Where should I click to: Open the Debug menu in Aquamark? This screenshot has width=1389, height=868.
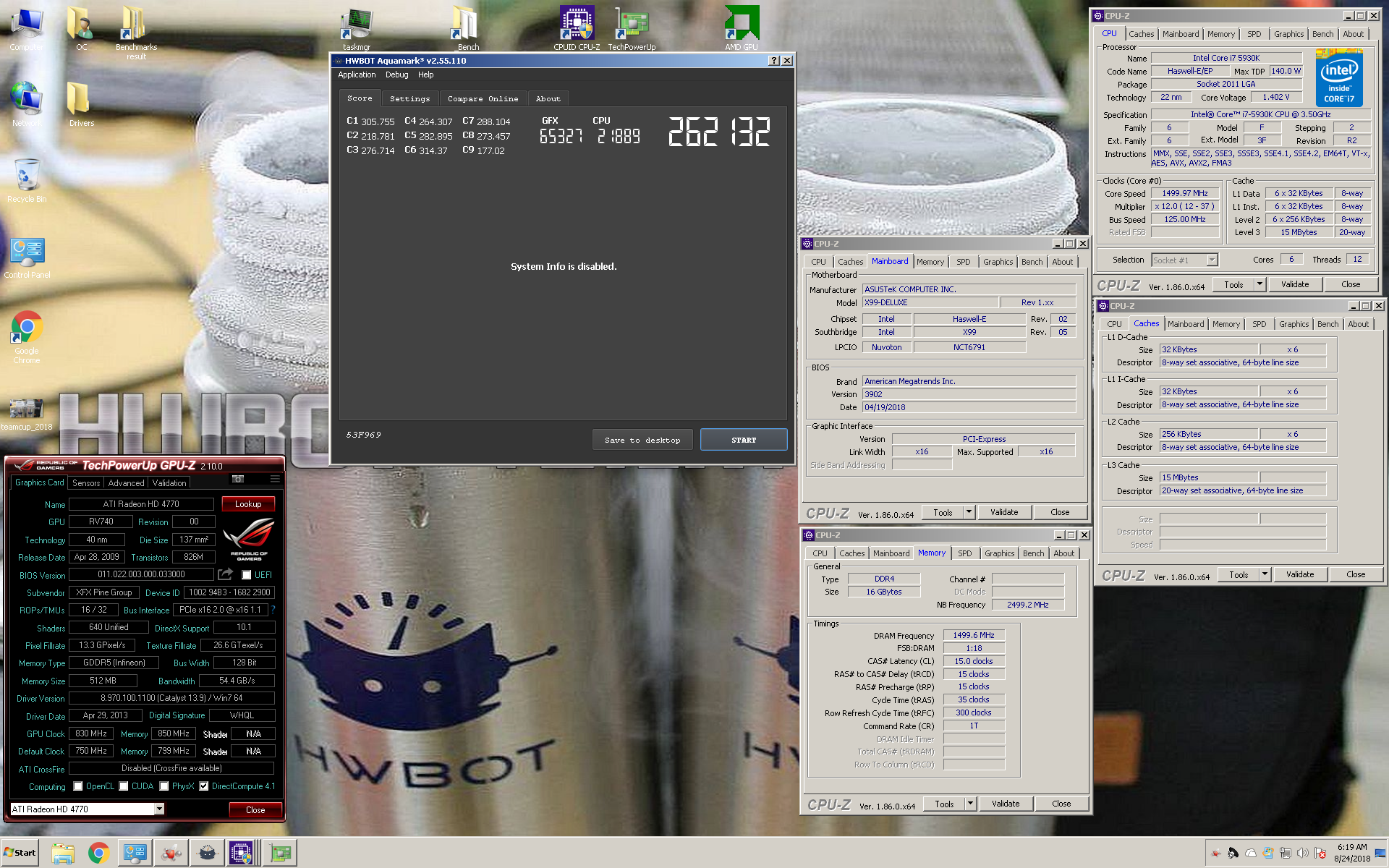pos(396,75)
